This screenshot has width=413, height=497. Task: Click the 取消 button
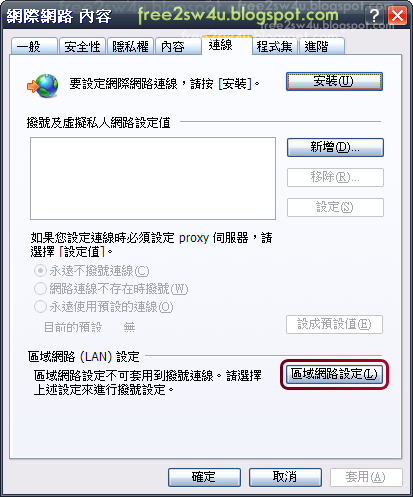pos(285,477)
